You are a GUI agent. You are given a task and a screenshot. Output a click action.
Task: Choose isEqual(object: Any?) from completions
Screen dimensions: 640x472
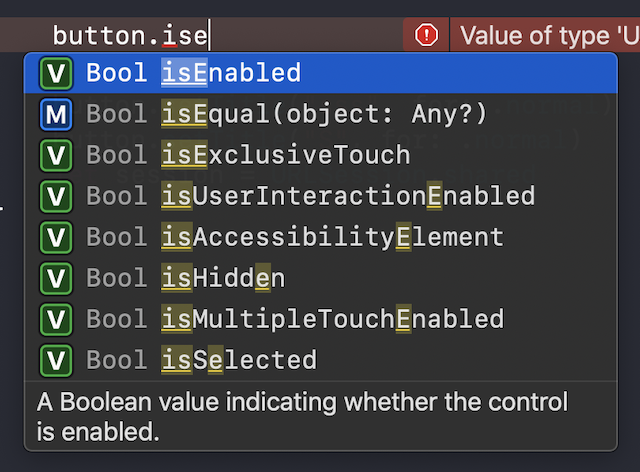click(x=324, y=114)
